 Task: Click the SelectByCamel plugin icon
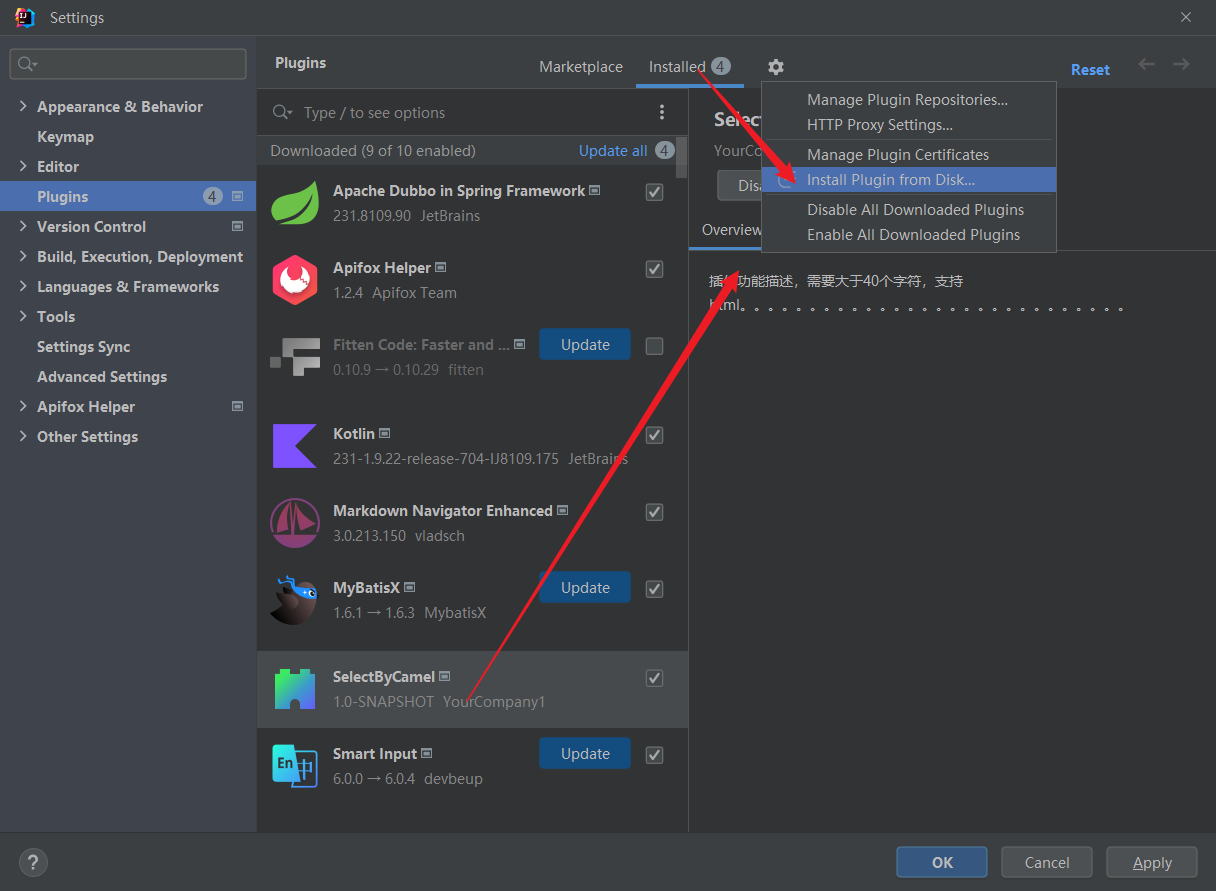pyautogui.click(x=295, y=689)
